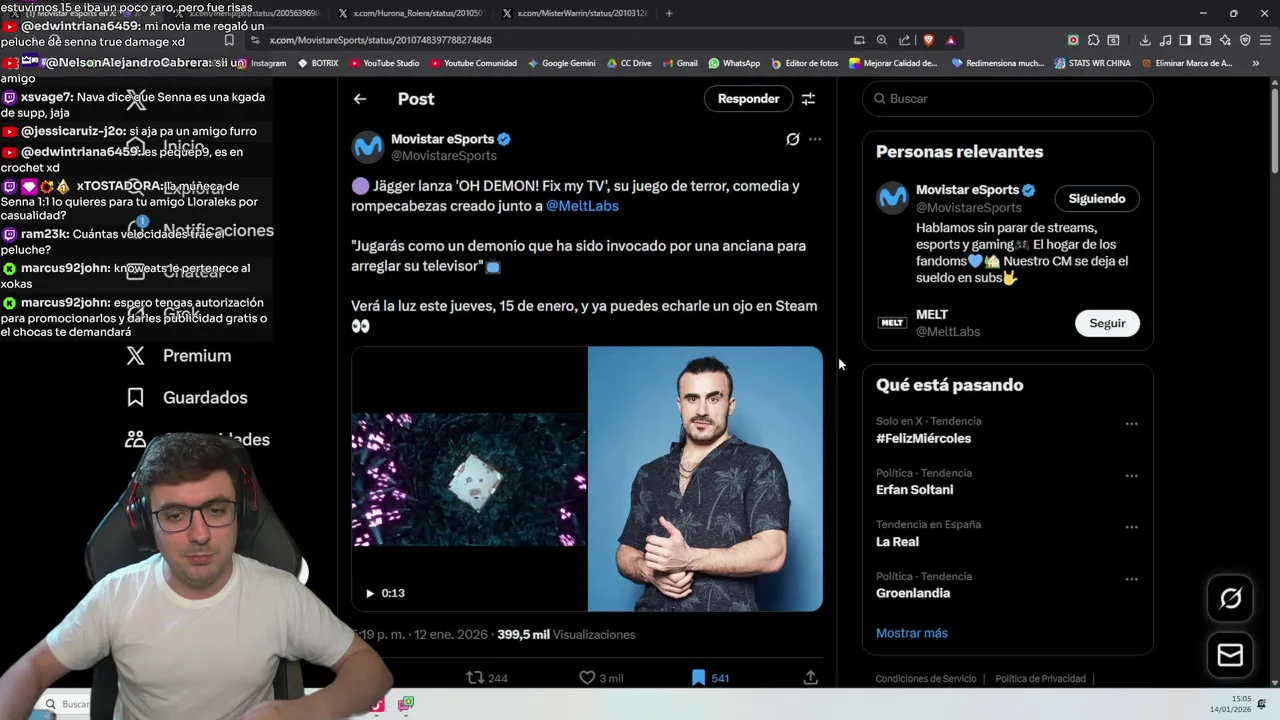This screenshot has height=720, width=1280.
Task: Open Movistar eSports avatar in Personas relevantes
Action: tap(892, 197)
